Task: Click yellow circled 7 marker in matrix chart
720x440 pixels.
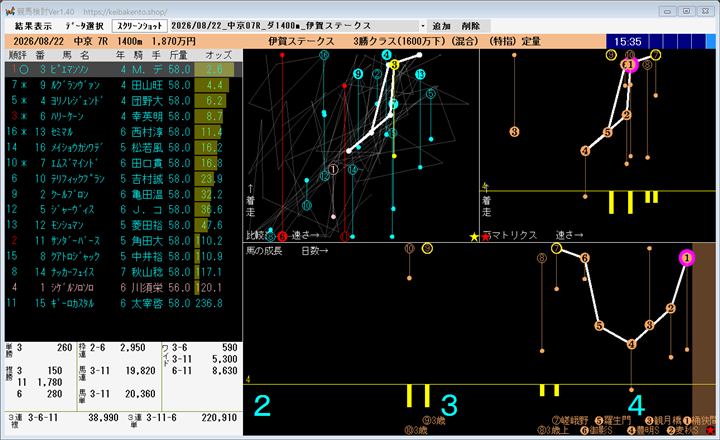Action: coord(656,55)
